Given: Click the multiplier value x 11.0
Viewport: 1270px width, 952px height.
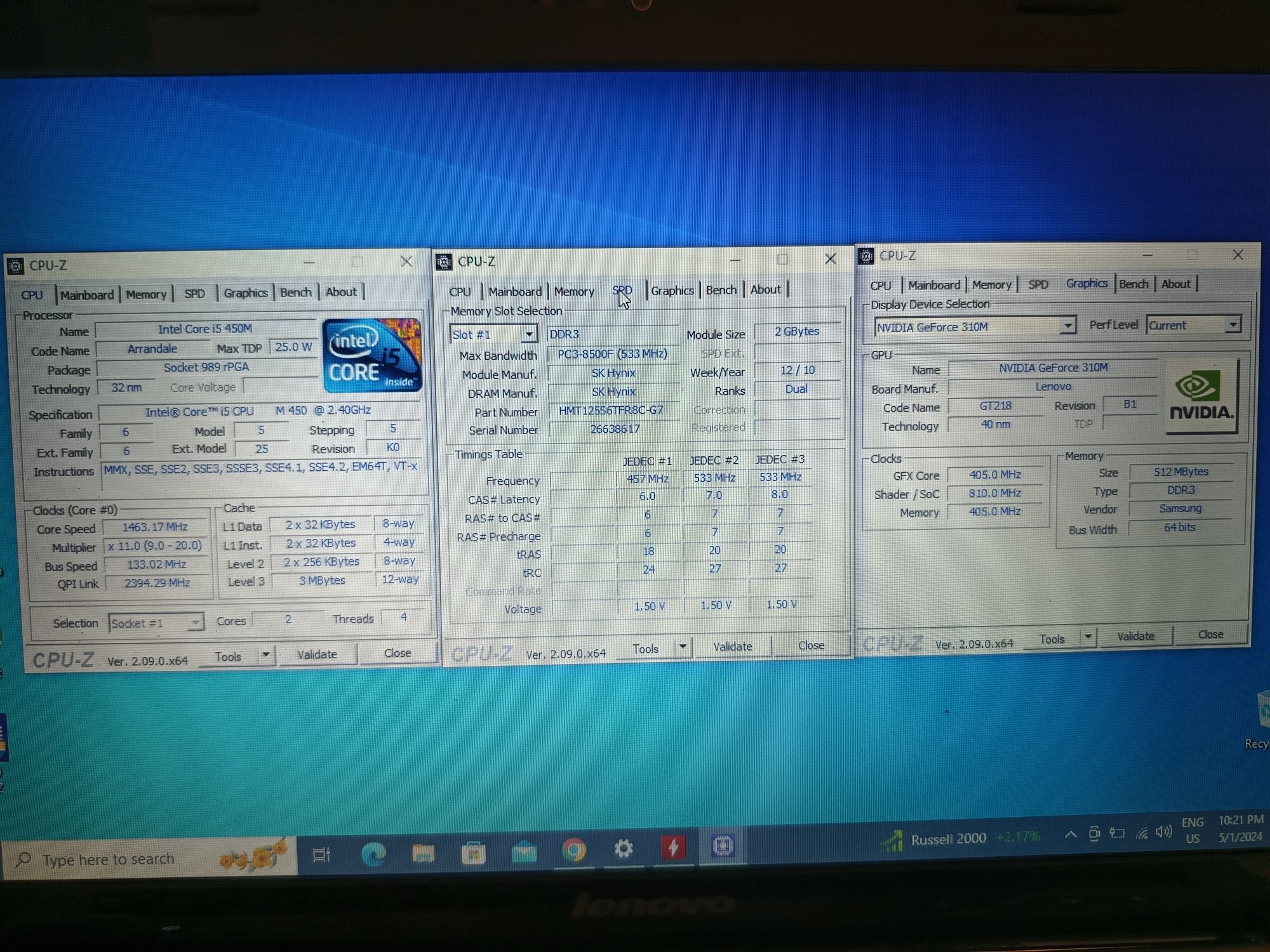Looking at the screenshot, I should pyautogui.click(x=155, y=545).
